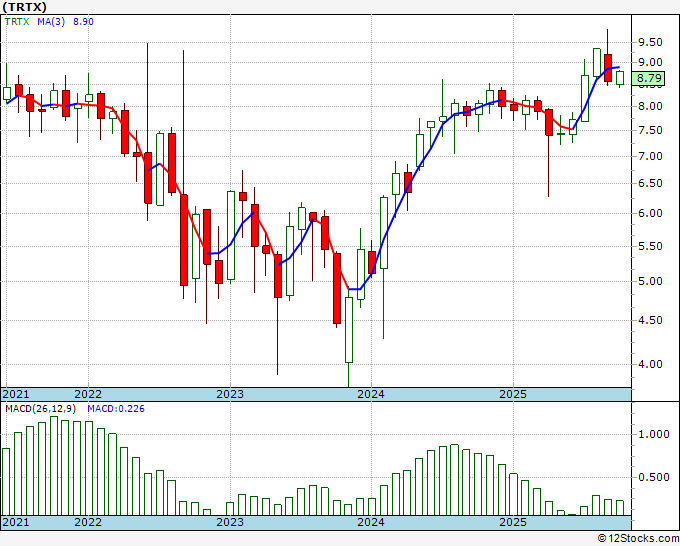Select 2023 on the MACD panel time axis
This screenshot has height=546, width=680.
coord(230,522)
